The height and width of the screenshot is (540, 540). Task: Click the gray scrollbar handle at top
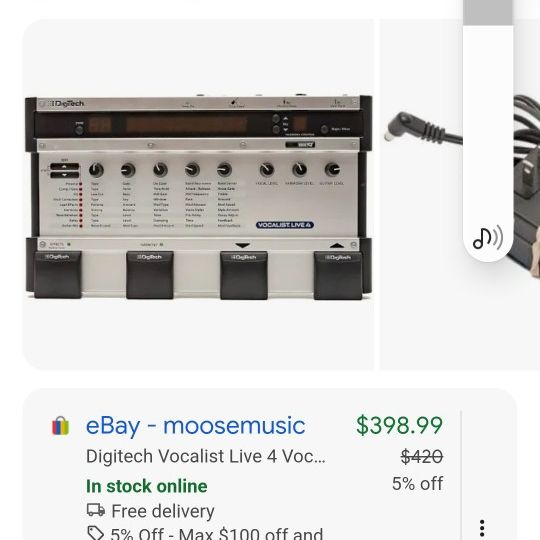(488, 12)
